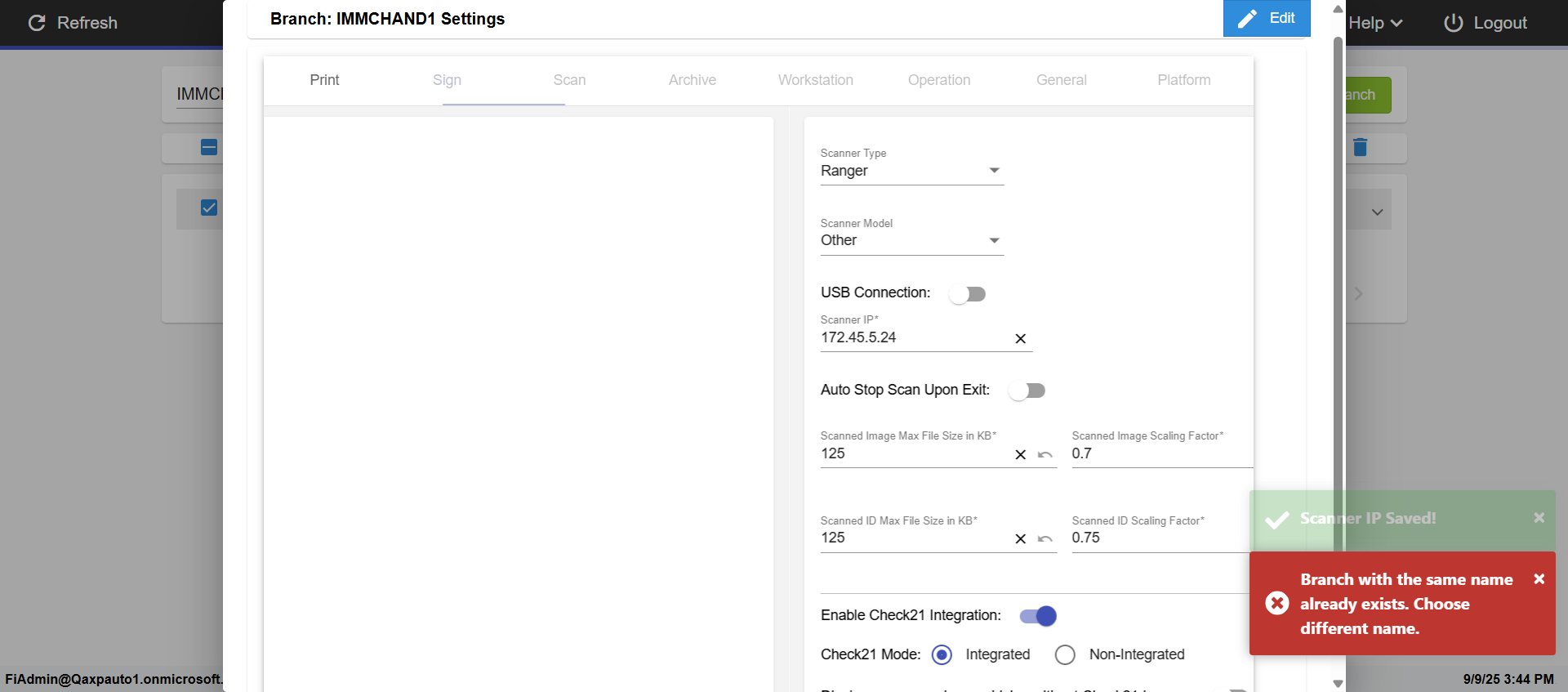The image size is (1568, 692).
Task: Go to the Workstation tab
Action: (815, 80)
